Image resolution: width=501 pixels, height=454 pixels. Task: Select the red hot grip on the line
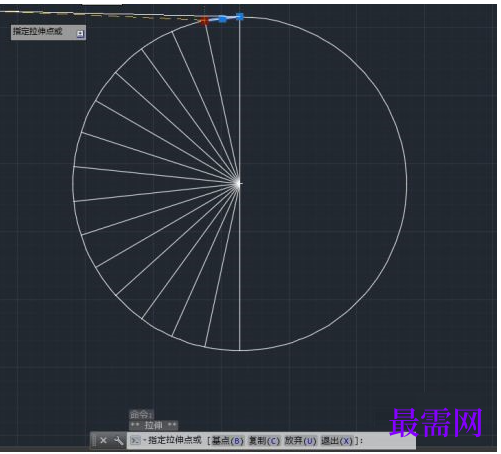[204, 21]
